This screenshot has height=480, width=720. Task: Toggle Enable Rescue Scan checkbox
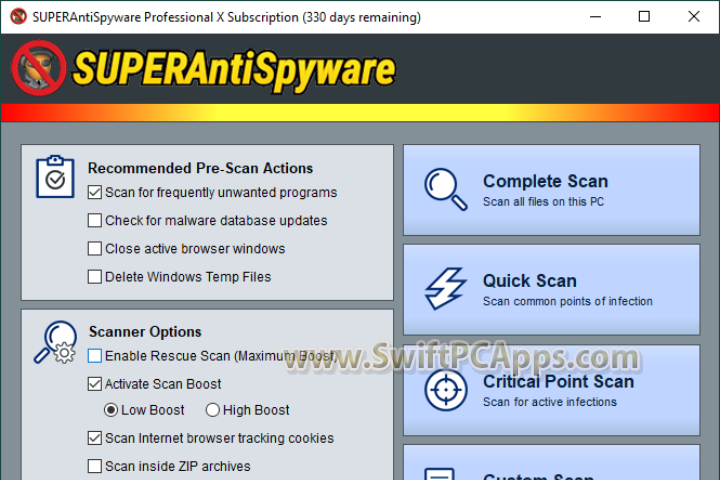click(x=95, y=356)
